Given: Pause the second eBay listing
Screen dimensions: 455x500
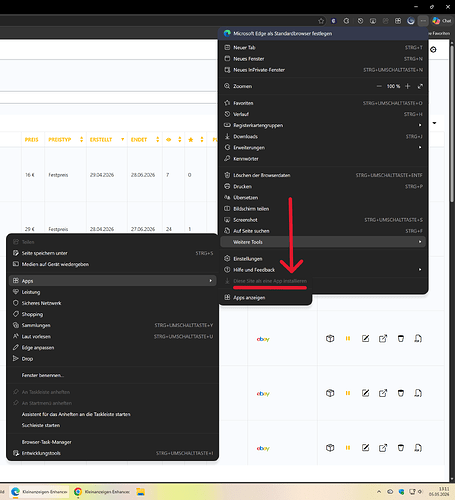Looking at the screenshot, I should click(348, 393).
